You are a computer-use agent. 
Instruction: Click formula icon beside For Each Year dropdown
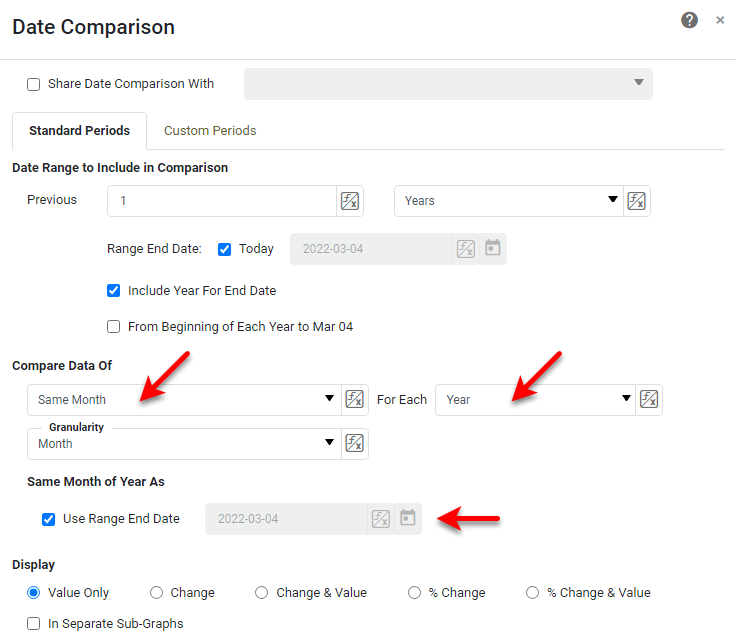pos(649,400)
